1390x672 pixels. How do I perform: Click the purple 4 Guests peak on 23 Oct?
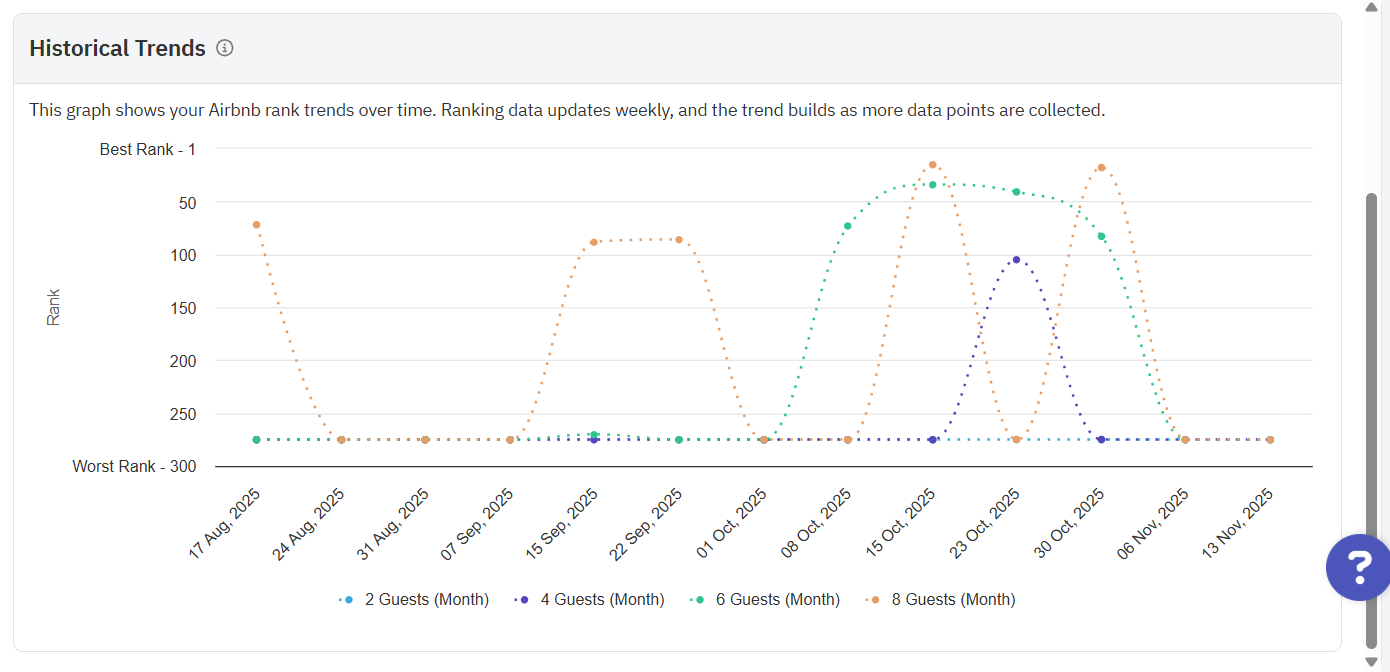point(1017,260)
